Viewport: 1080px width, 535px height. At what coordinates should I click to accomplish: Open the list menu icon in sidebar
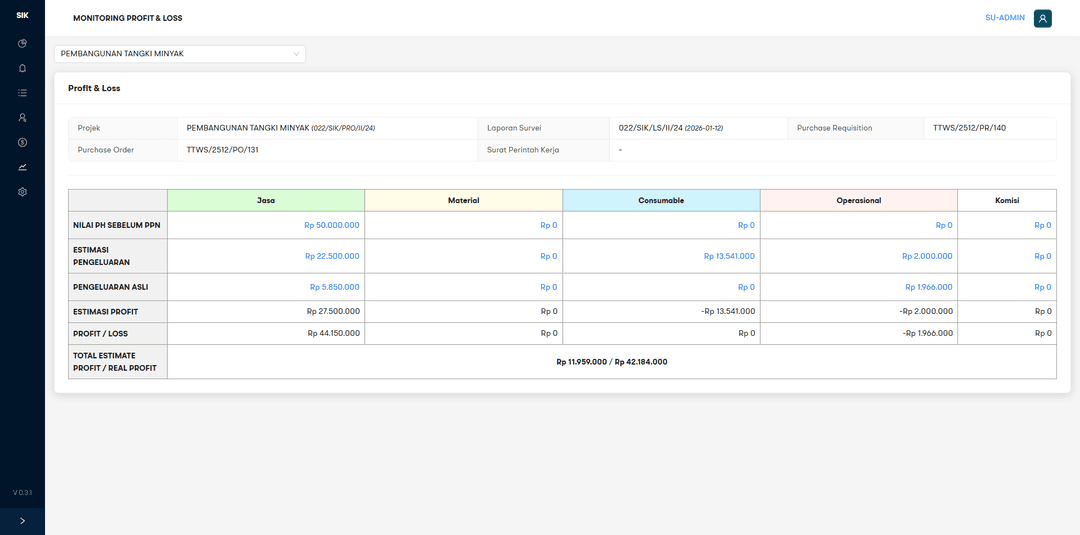click(22, 93)
